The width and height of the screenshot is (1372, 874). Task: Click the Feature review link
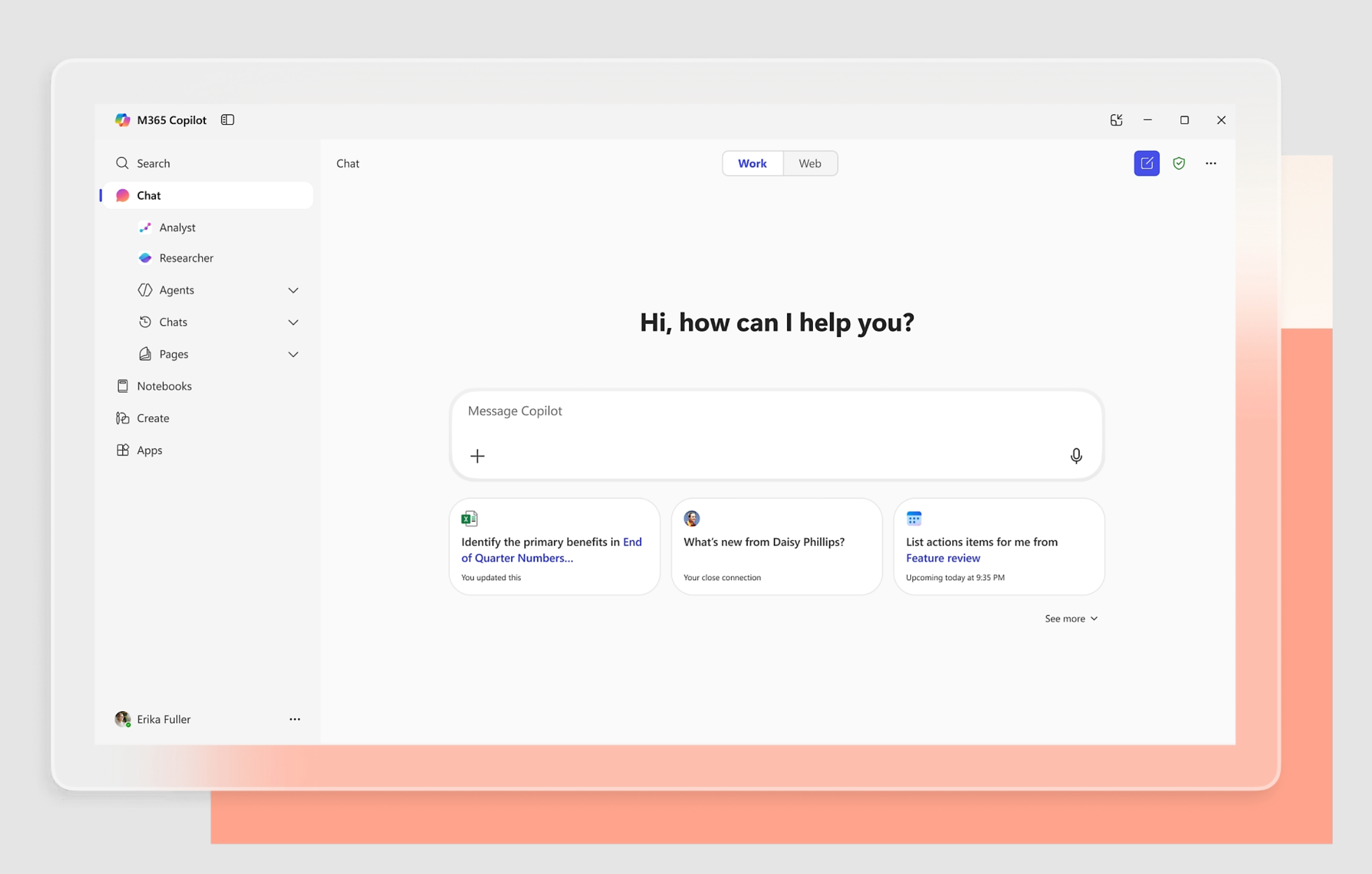942,558
